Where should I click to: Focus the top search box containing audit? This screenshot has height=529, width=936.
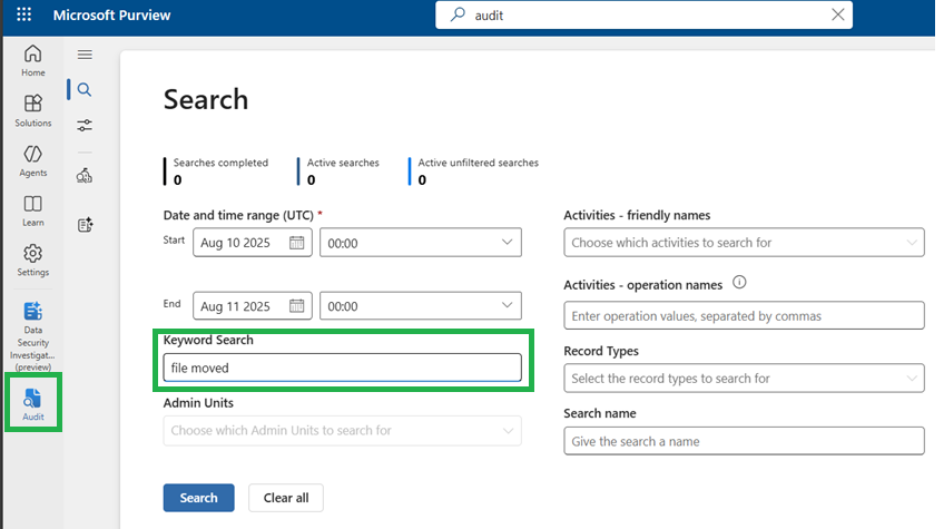[x=644, y=15]
